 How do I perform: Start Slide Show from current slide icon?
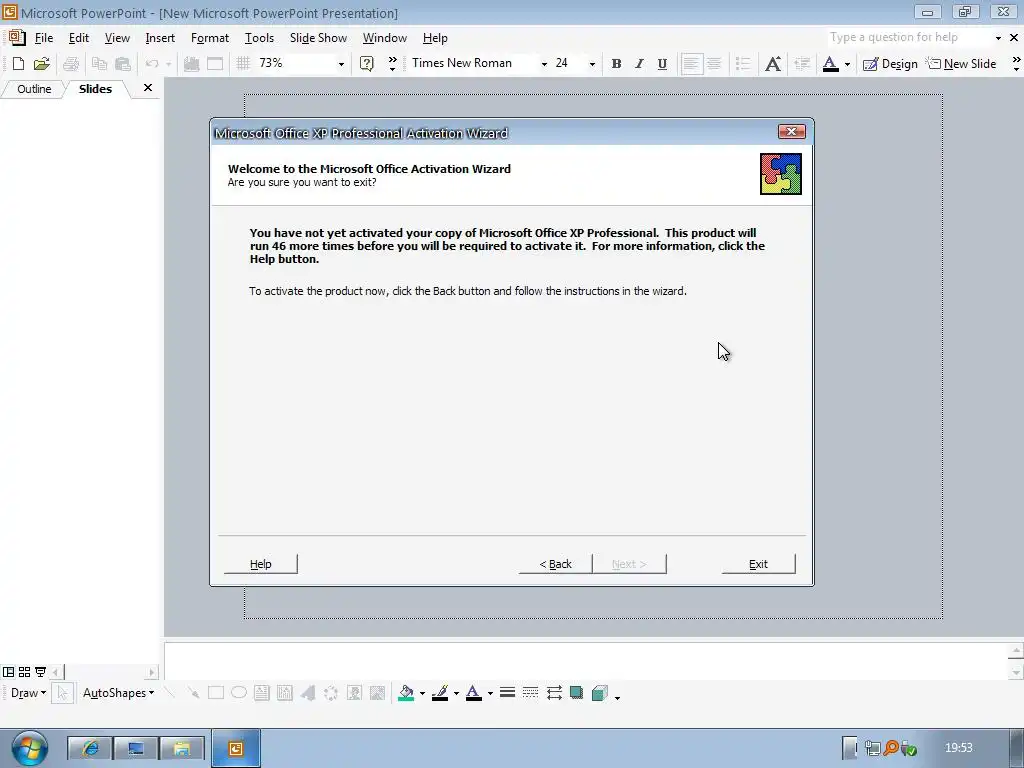click(x=40, y=671)
